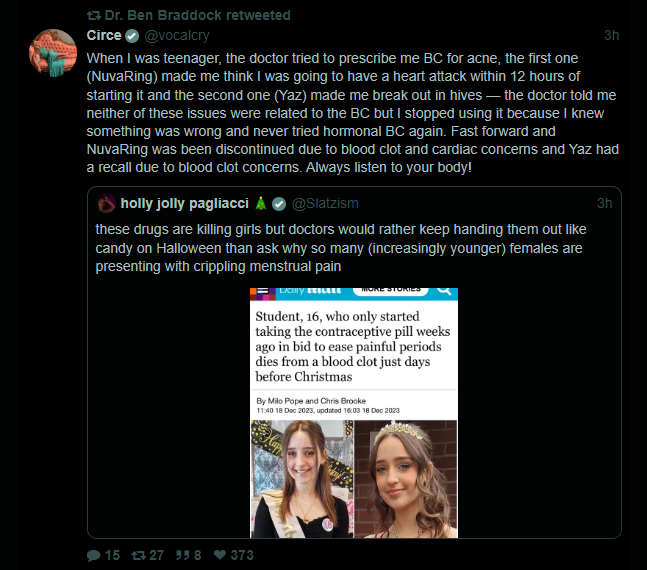This screenshot has width=647, height=570.
Task: Open Dr. Ben Braddock retweeted link
Action: pos(198,15)
